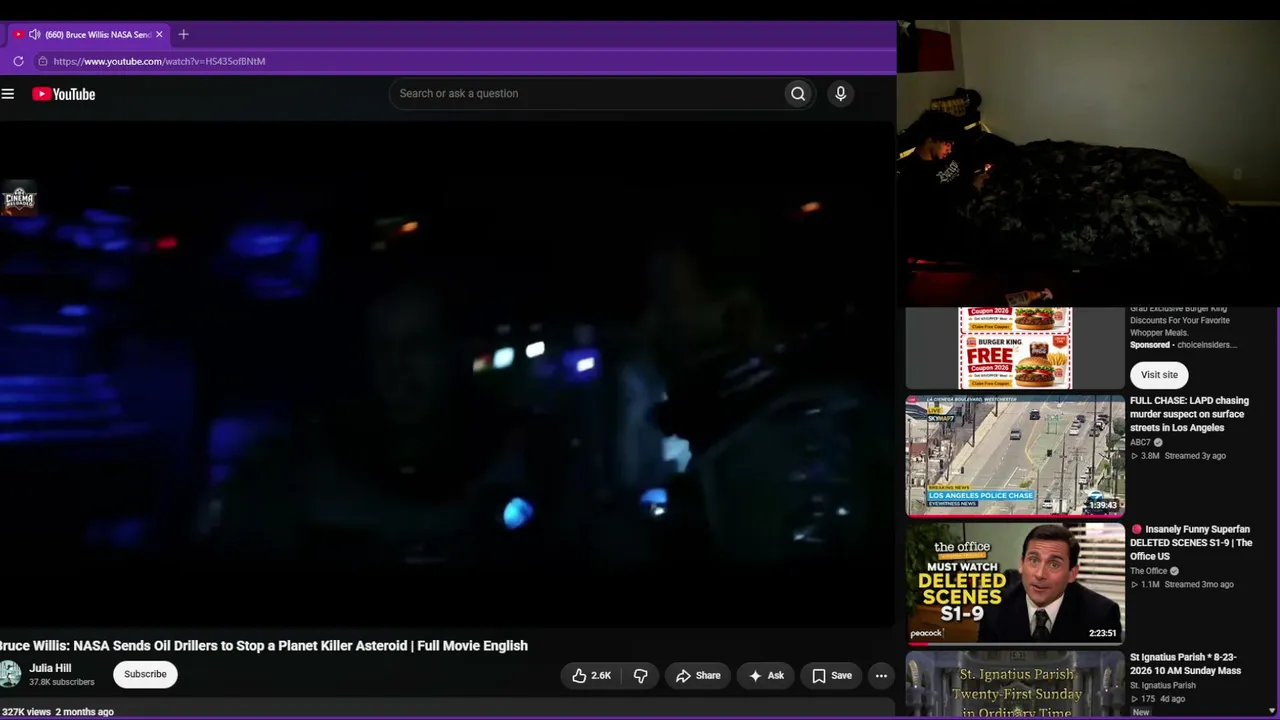Select the youtube.com address bar URL
Viewport: 1280px width, 720px height.
[159, 61]
